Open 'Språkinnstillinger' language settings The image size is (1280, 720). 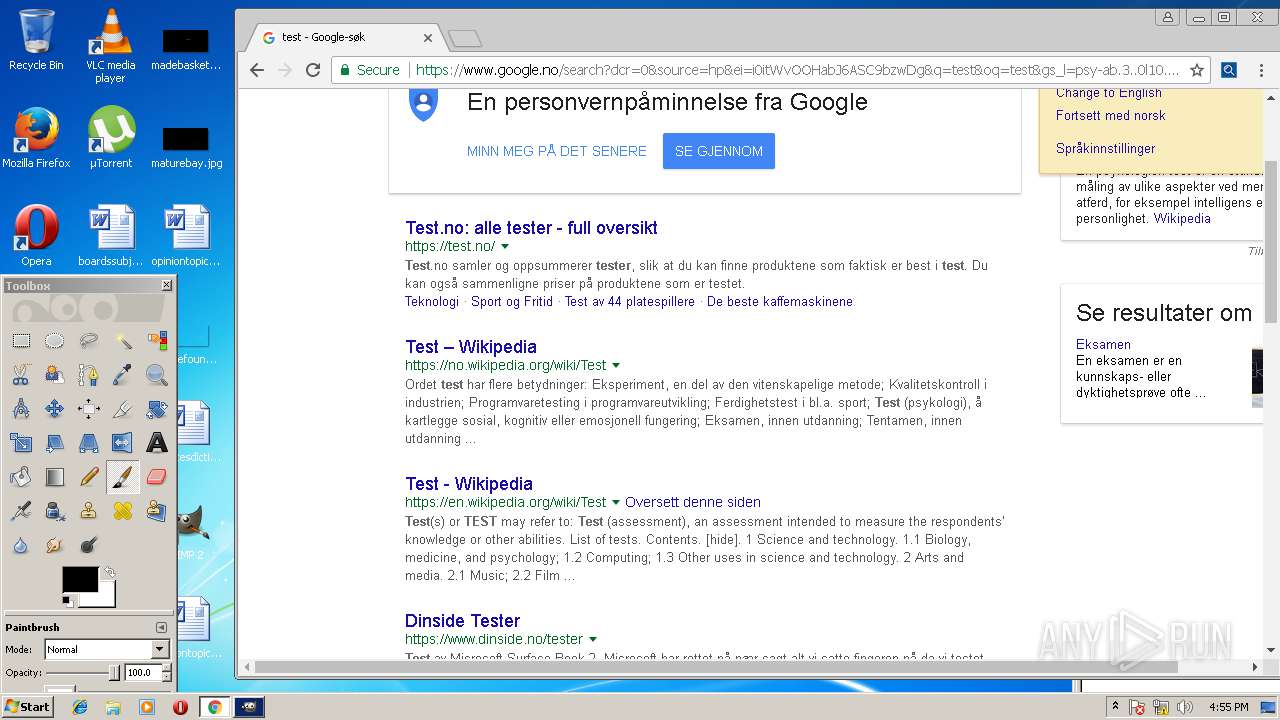tap(1106, 149)
